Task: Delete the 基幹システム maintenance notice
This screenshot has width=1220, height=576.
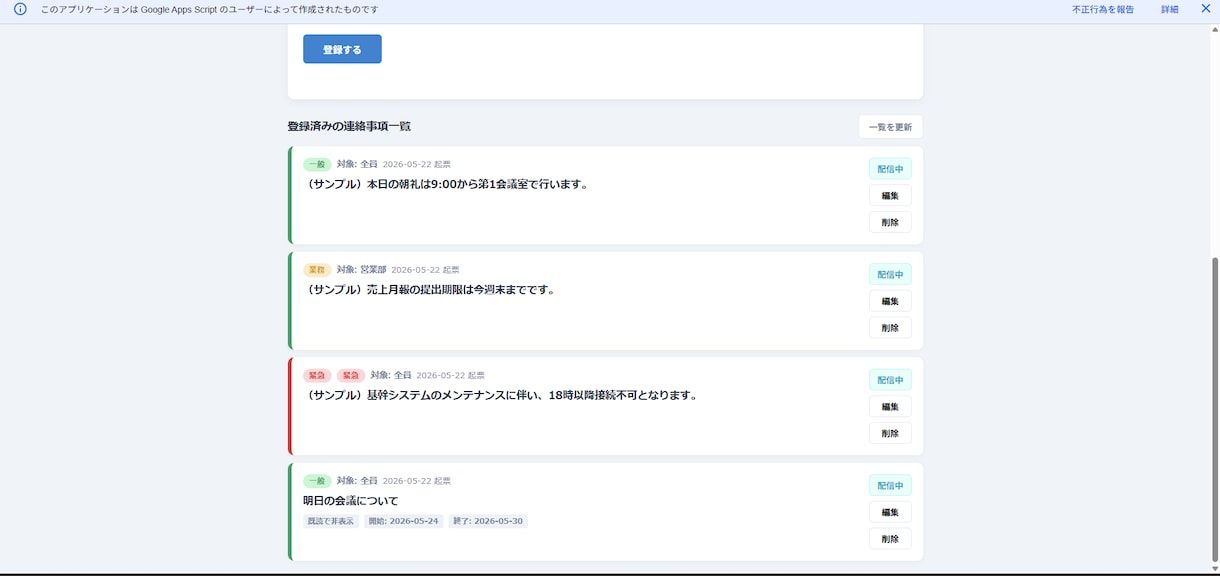Action: (890, 433)
